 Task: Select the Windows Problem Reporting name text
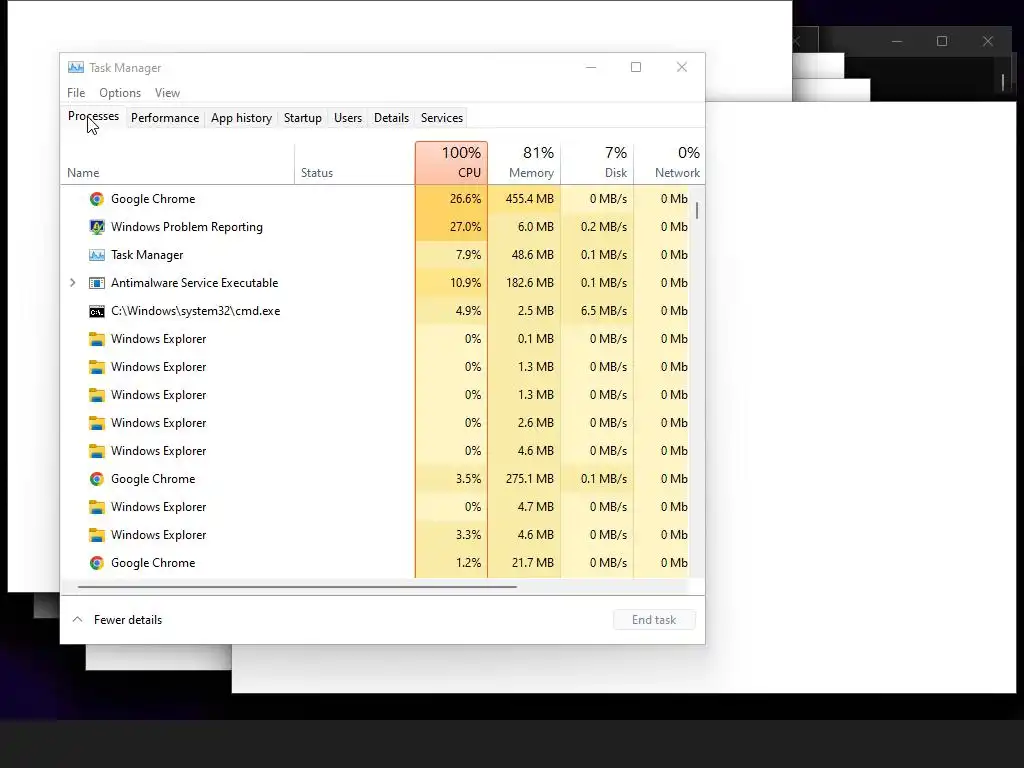tap(187, 227)
